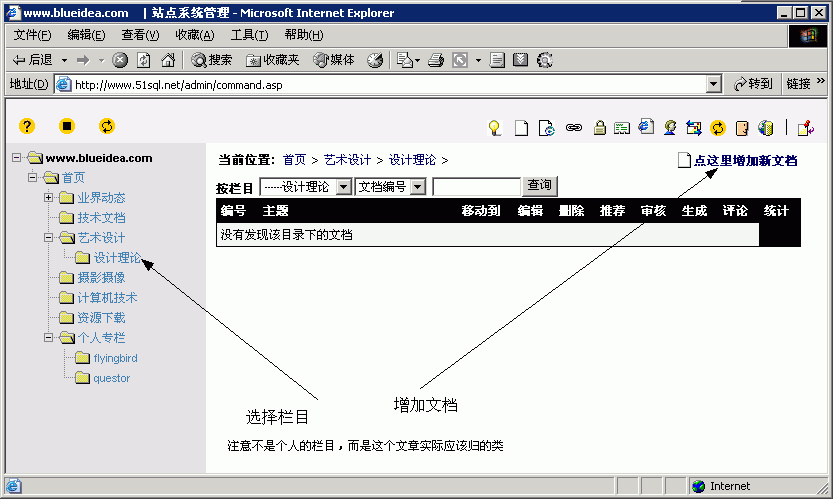The image size is (833, 499).
Task: Open the 编辑(E) menu
Action: (x=87, y=35)
